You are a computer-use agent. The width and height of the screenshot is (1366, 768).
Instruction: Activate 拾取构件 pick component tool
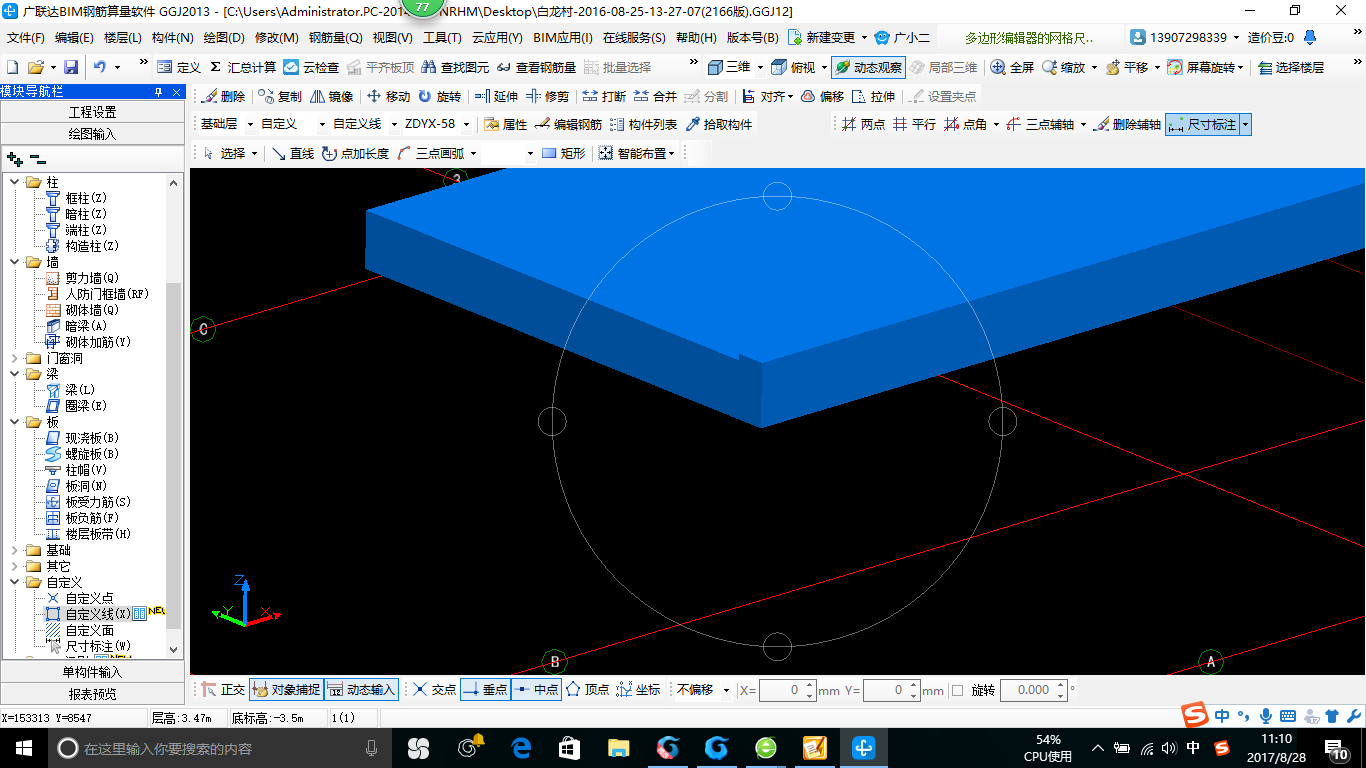[x=719, y=125]
